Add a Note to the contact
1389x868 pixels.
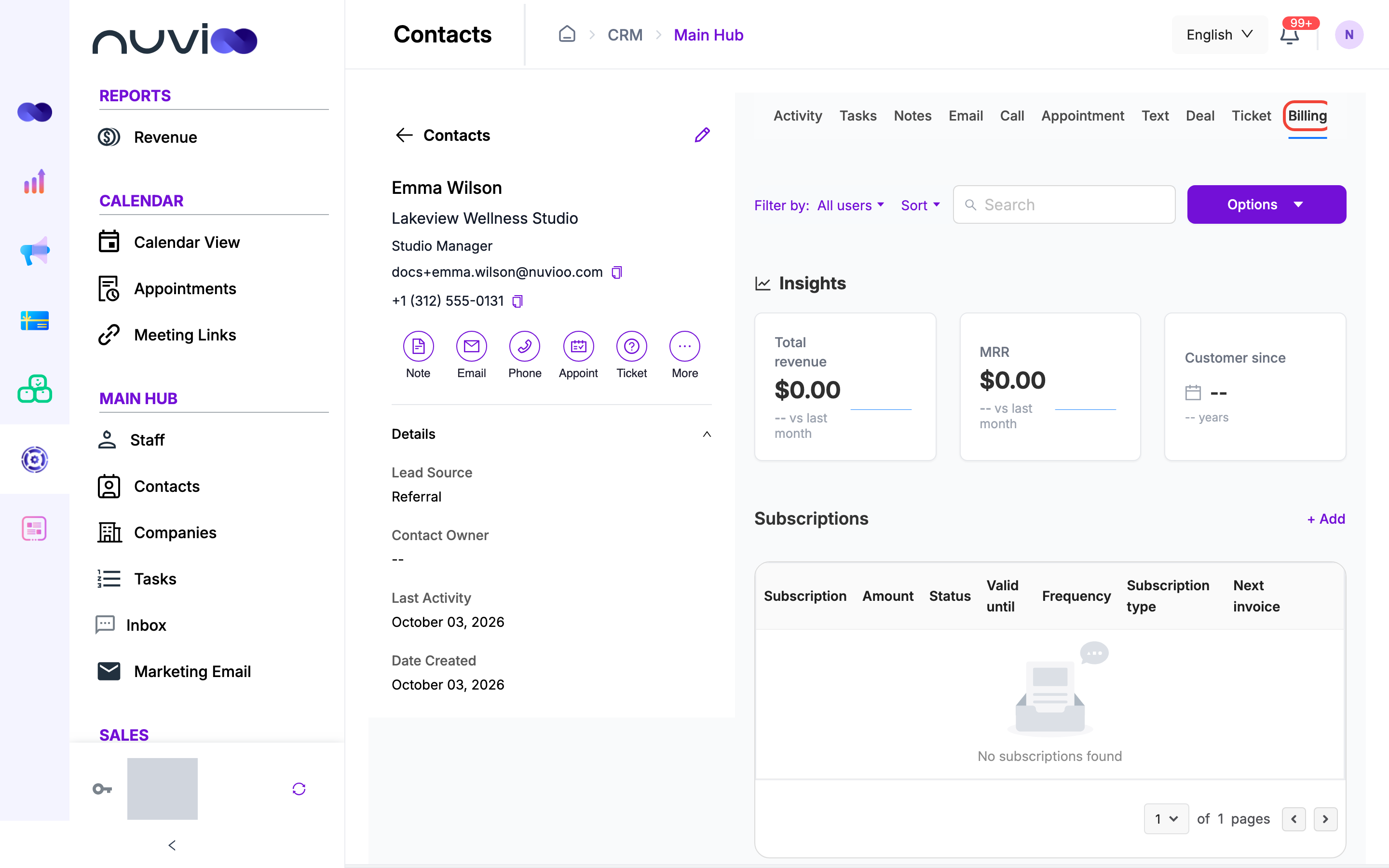coord(419,346)
